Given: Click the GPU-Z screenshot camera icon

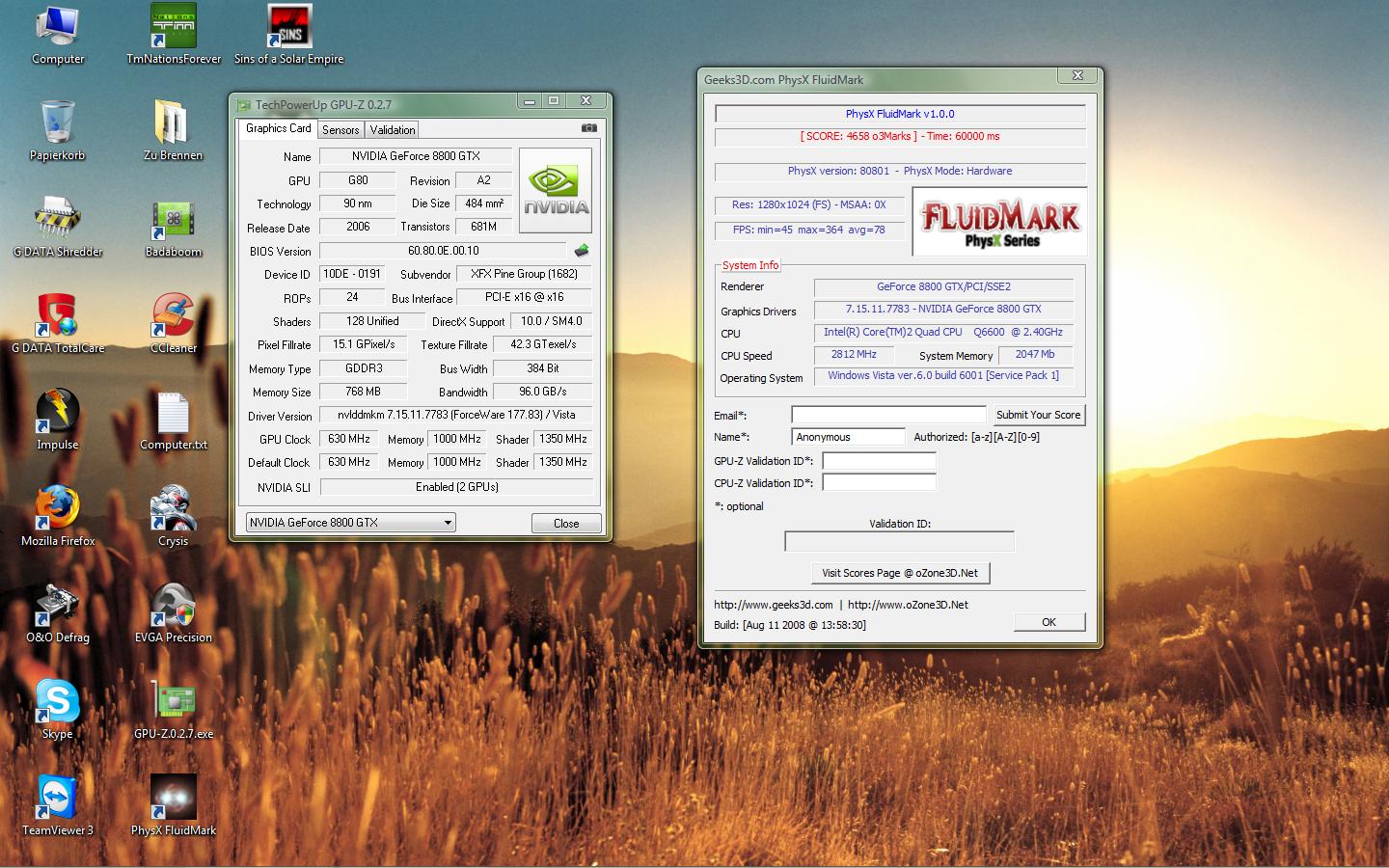Looking at the screenshot, I should pos(589,128).
